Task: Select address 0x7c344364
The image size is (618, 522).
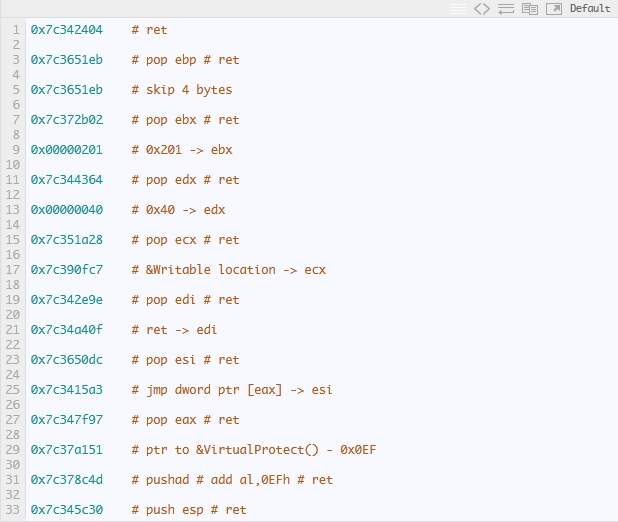Action: pyautogui.click(x=67, y=180)
